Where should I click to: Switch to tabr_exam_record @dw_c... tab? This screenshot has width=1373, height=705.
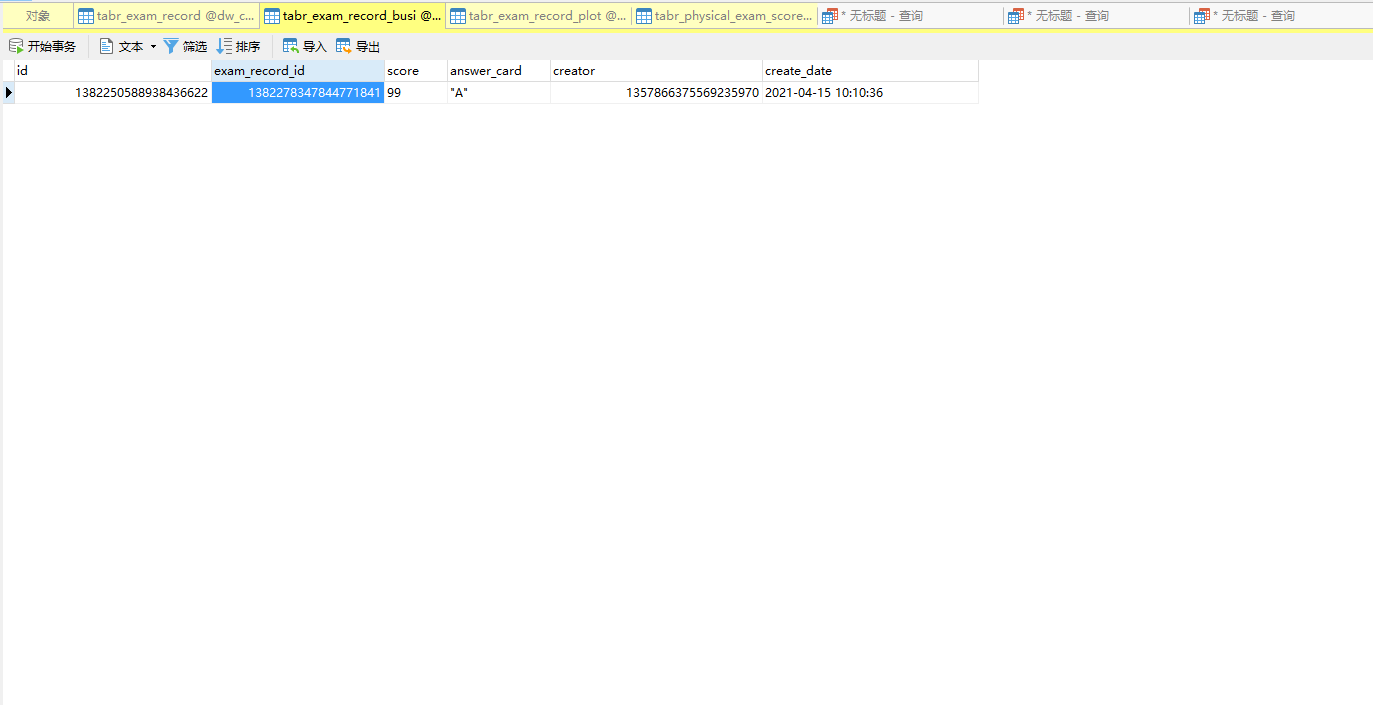coord(166,16)
